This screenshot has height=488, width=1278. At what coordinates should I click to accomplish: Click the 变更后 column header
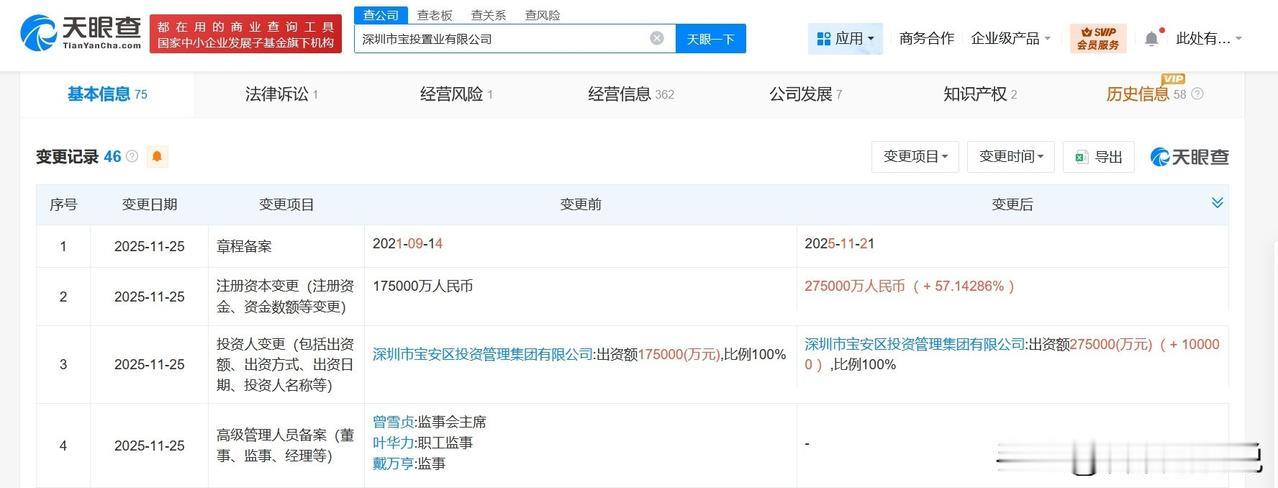click(1012, 204)
